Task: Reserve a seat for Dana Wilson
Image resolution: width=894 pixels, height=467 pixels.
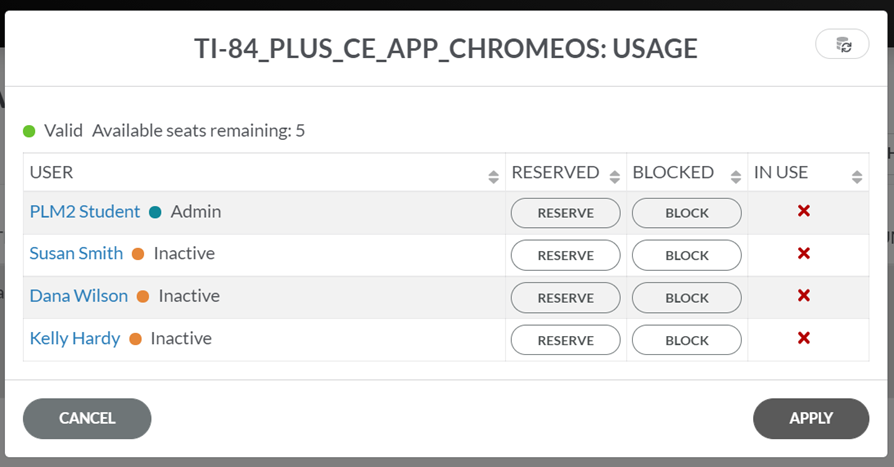Action: coord(565,298)
